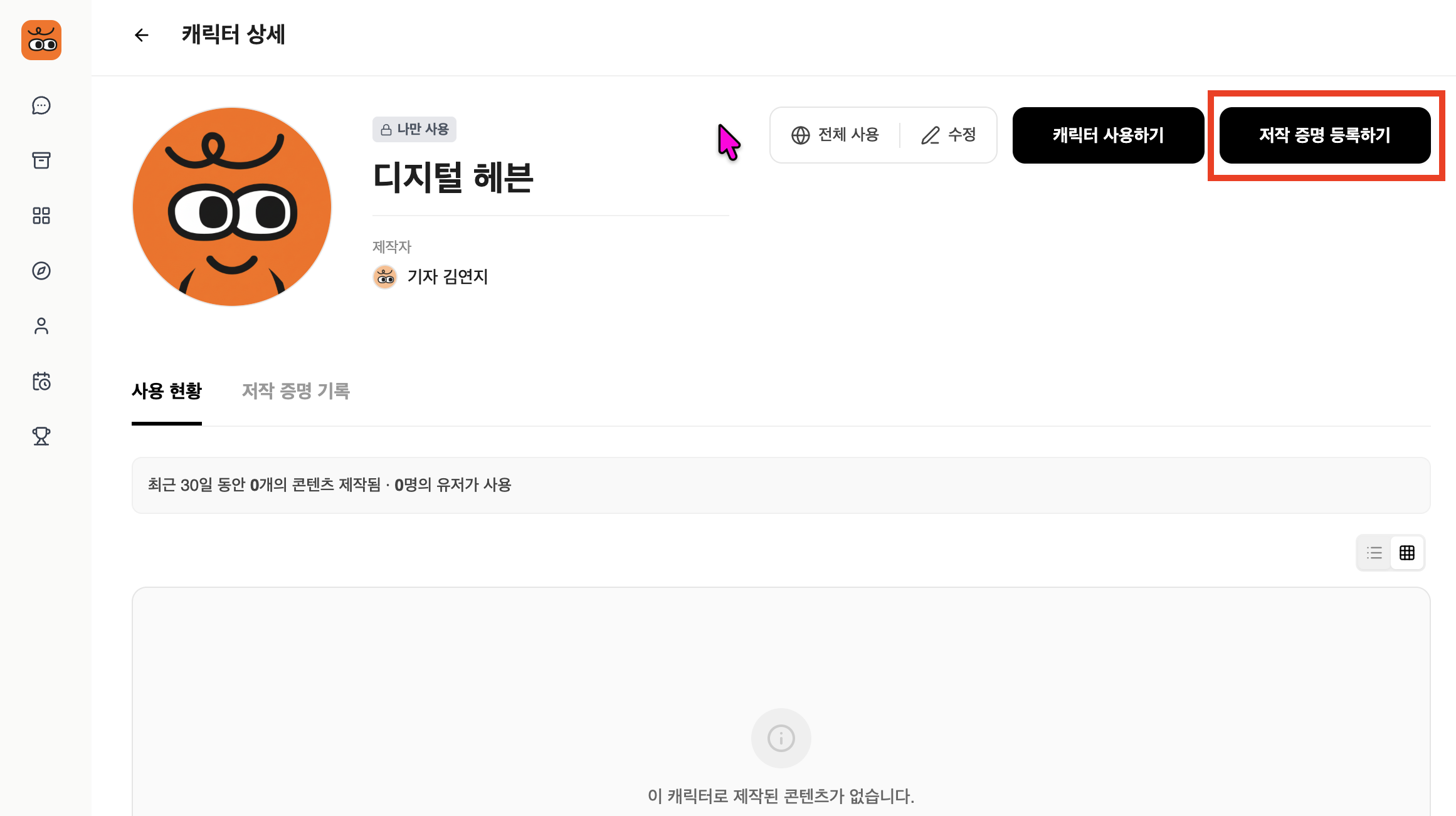This screenshot has height=816, width=1456.
Task: Click the back arrow on 캐릭터 상세 header
Action: pyautogui.click(x=141, y=35)
